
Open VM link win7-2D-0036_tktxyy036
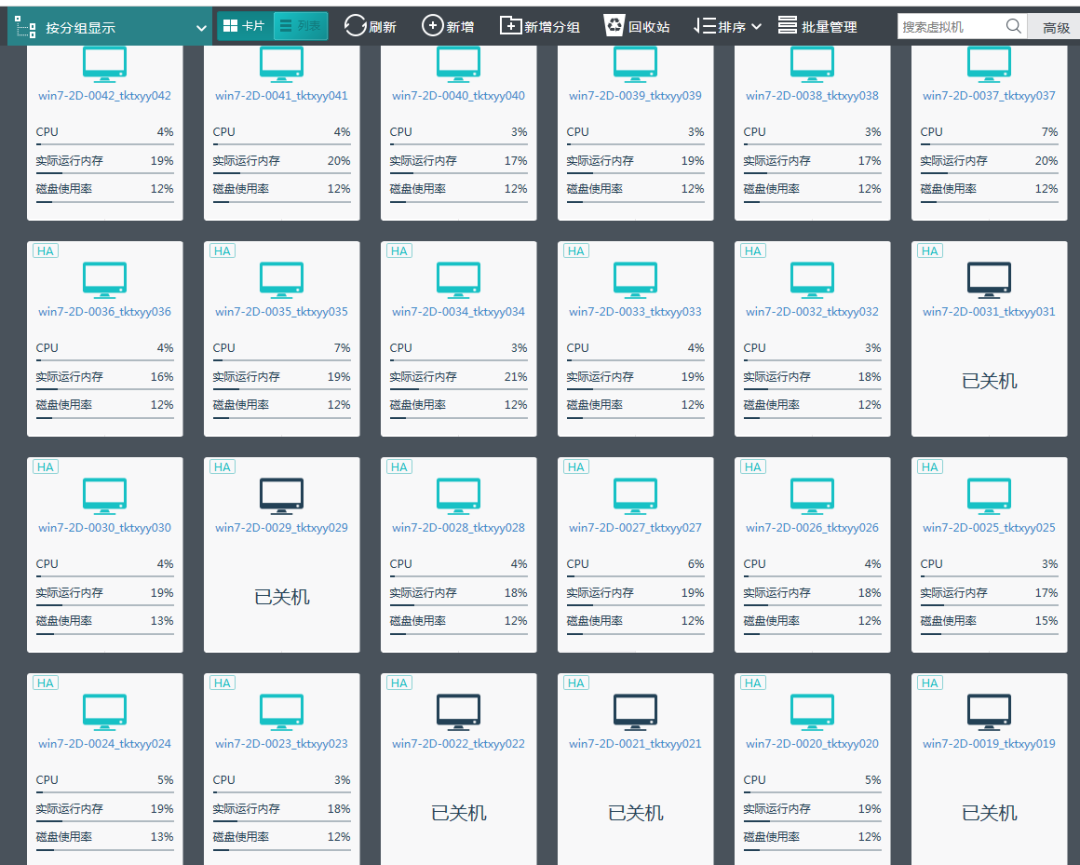[x=105, y=312]
